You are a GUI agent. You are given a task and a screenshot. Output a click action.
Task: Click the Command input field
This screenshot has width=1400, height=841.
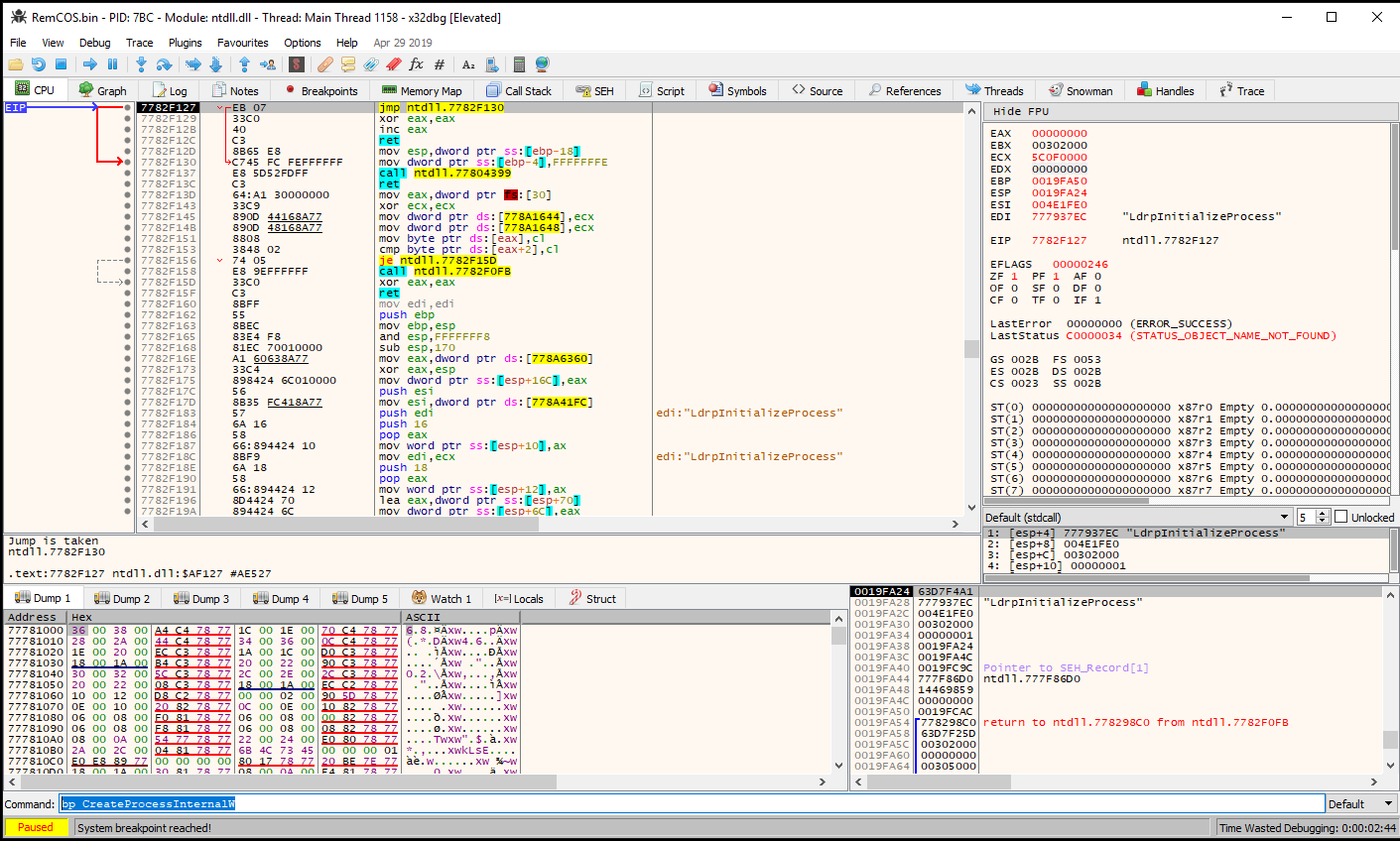tap(693, 804)
